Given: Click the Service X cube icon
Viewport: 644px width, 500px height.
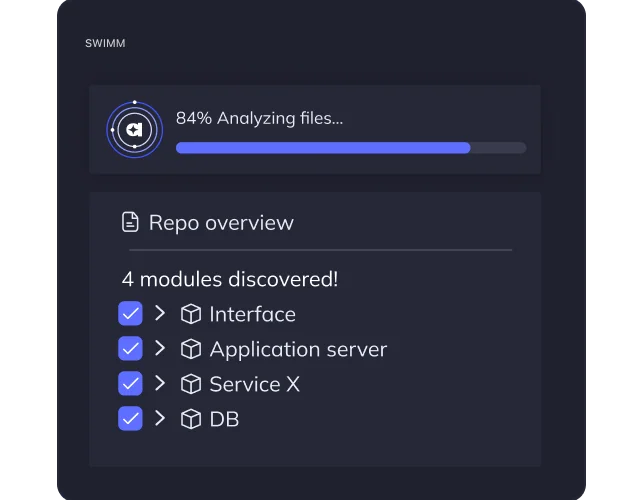Looking at the screenshot, I should (190, 384).
